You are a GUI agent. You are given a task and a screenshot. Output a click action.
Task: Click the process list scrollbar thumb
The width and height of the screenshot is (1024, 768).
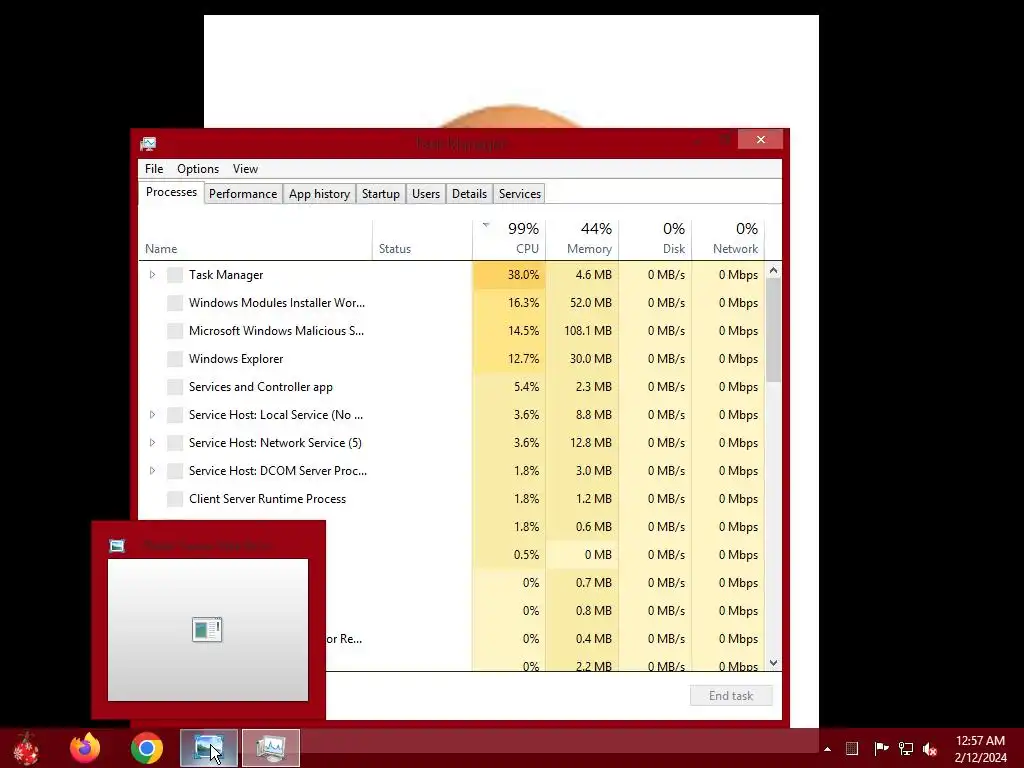point(774,330)
